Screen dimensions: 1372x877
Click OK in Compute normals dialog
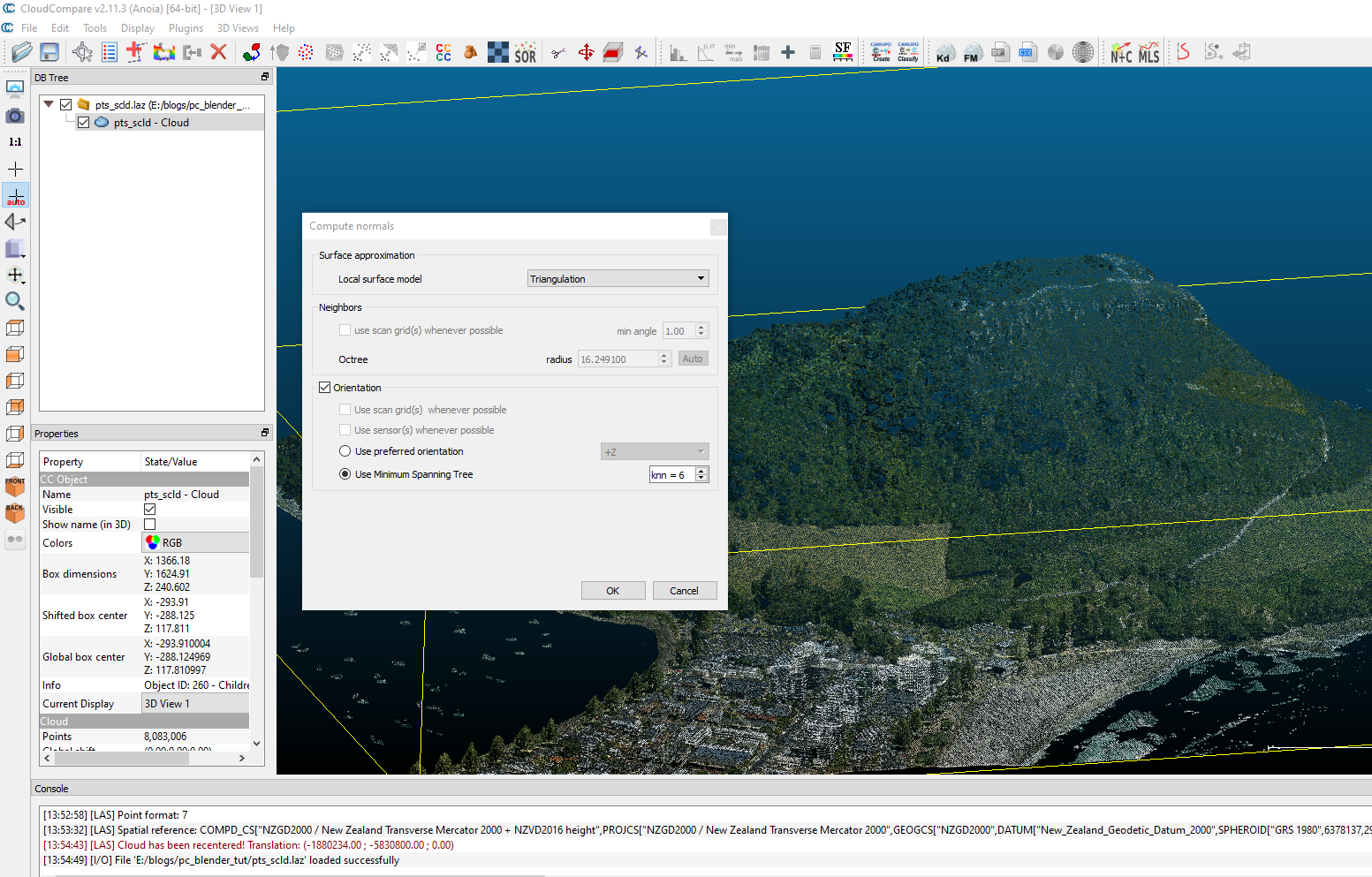point(613,591)
